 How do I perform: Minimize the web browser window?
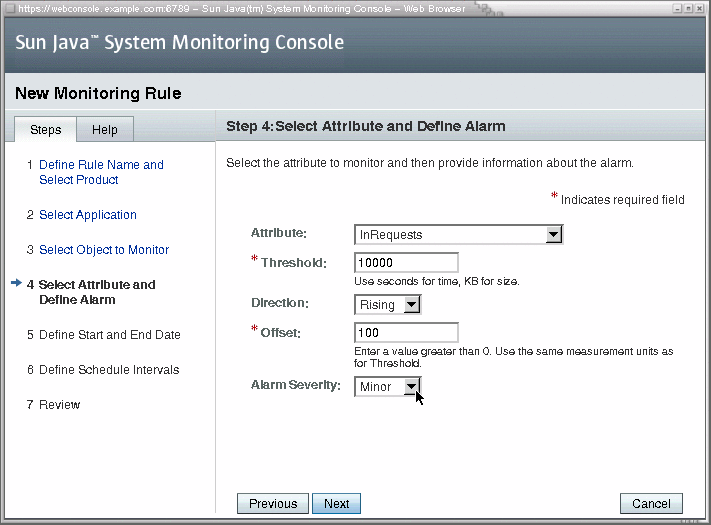677,8
